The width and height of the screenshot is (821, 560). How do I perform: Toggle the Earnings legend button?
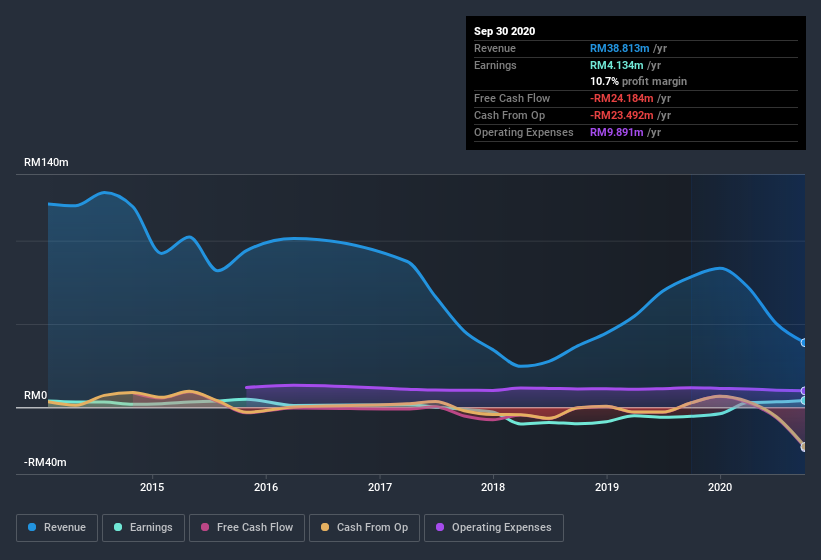(143, 528)
